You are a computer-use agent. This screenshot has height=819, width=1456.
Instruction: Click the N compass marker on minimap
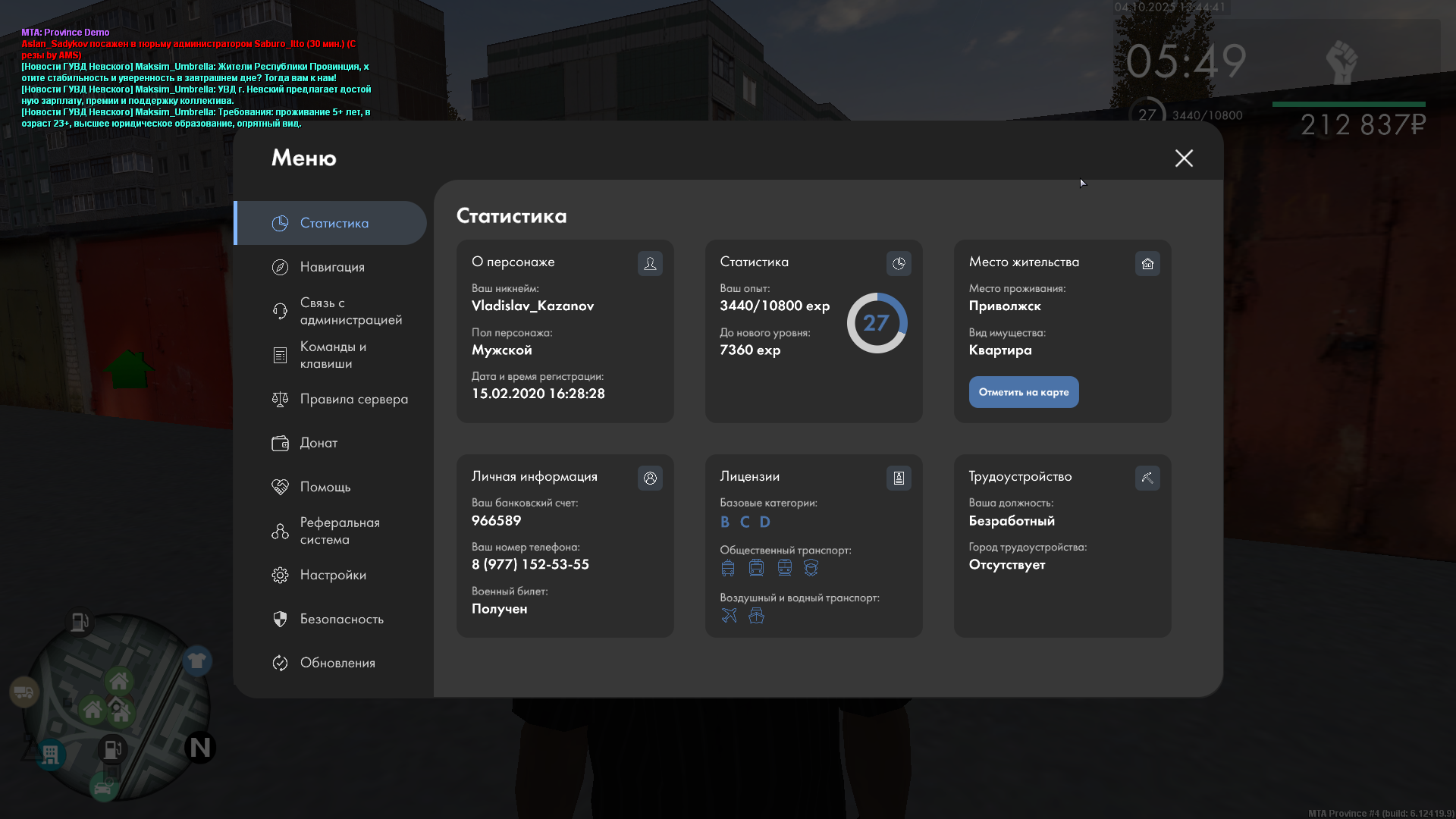click(x=200, y=748)
